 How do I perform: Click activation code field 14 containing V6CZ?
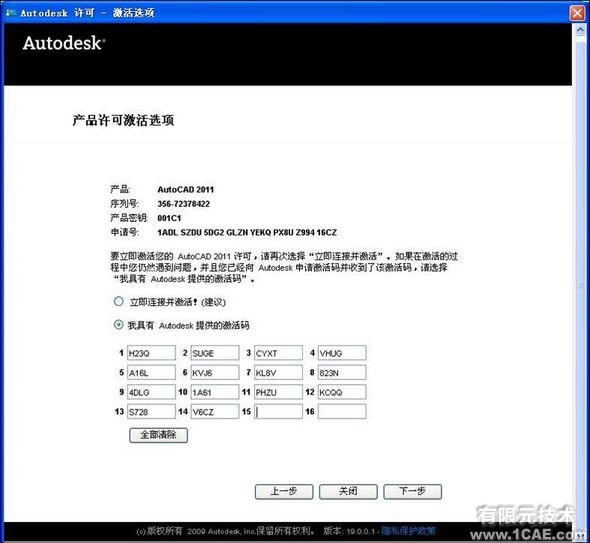215,412
